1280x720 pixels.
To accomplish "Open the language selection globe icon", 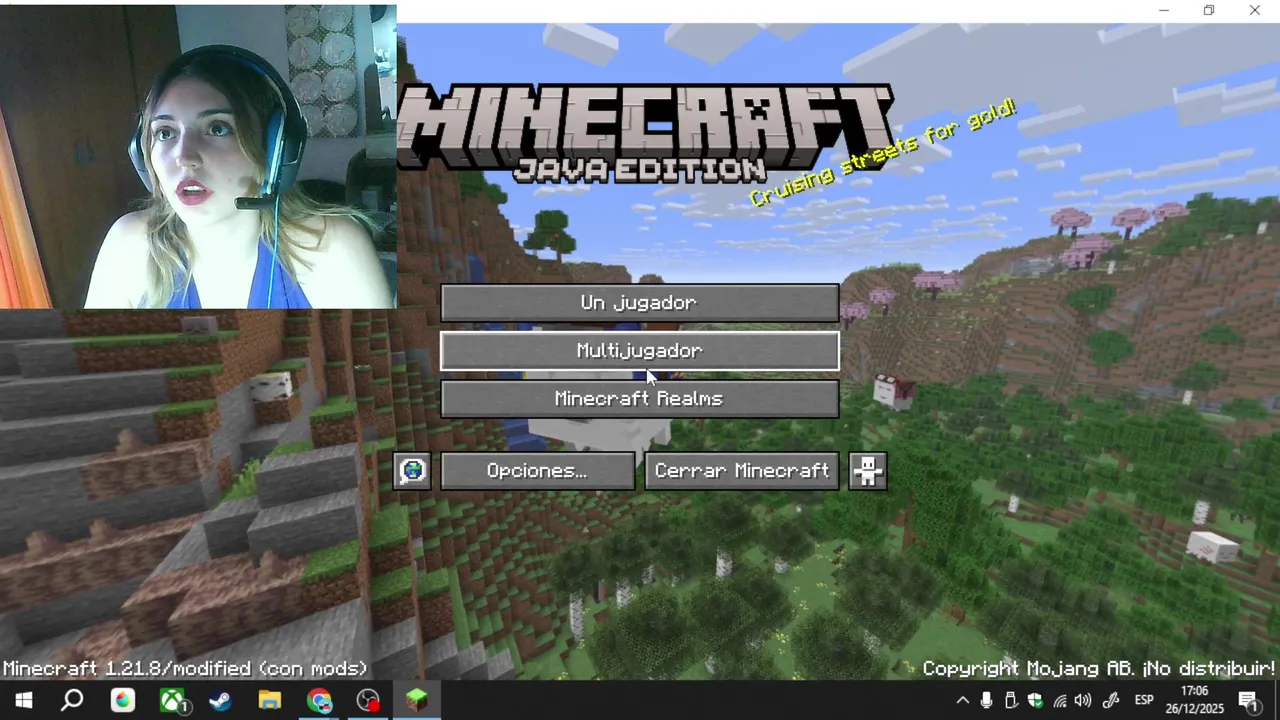I will (412, 471).
